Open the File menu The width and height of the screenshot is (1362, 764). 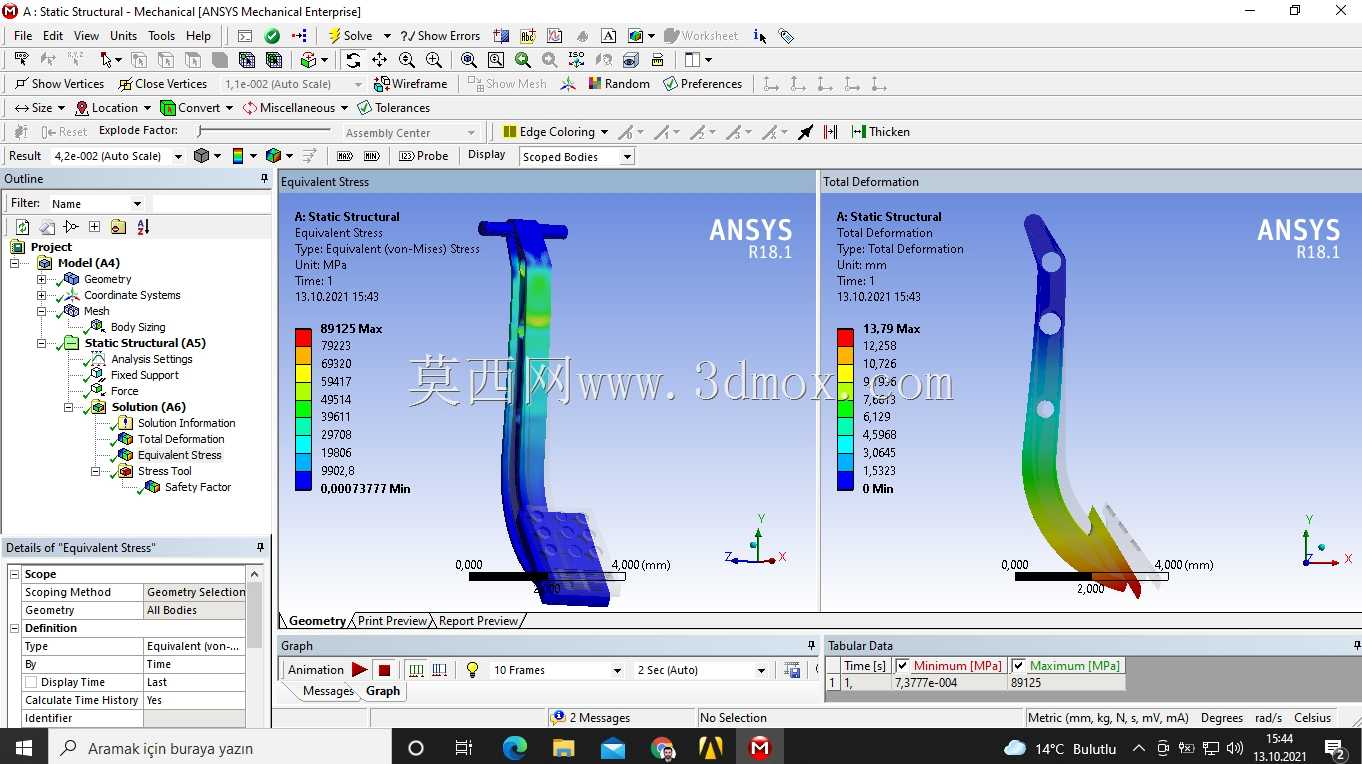[23, 36]
